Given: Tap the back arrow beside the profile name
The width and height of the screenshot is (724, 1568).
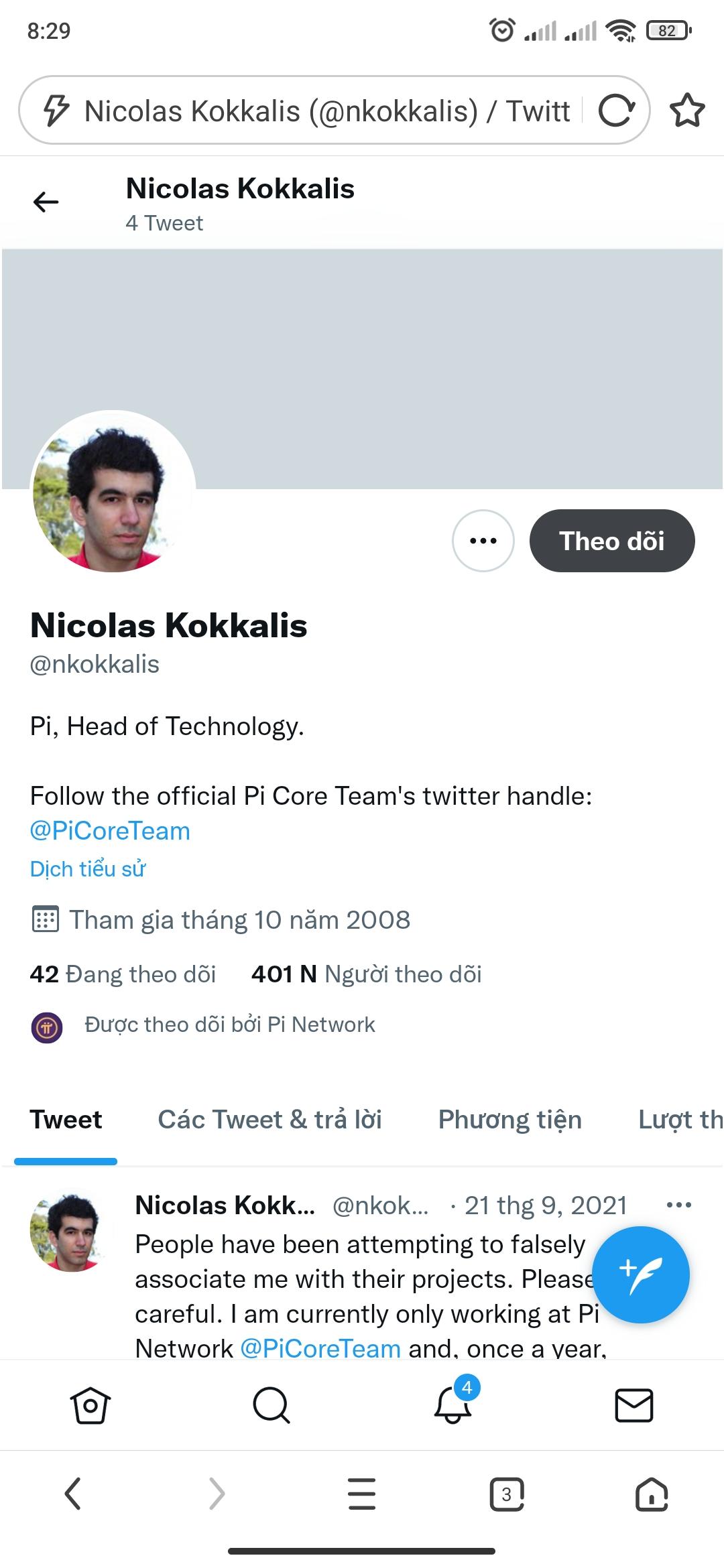Looking at the screenshot, I should coord(46,202).
